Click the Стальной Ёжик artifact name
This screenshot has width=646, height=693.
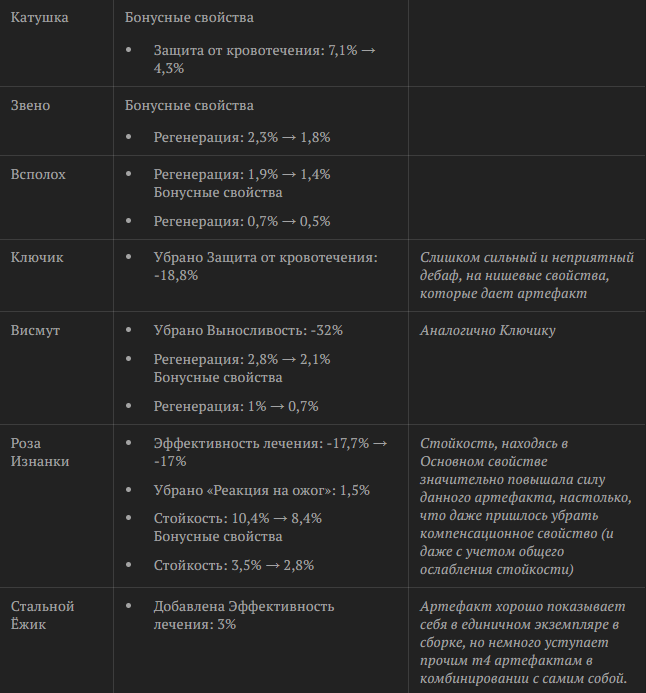point(42,615)
